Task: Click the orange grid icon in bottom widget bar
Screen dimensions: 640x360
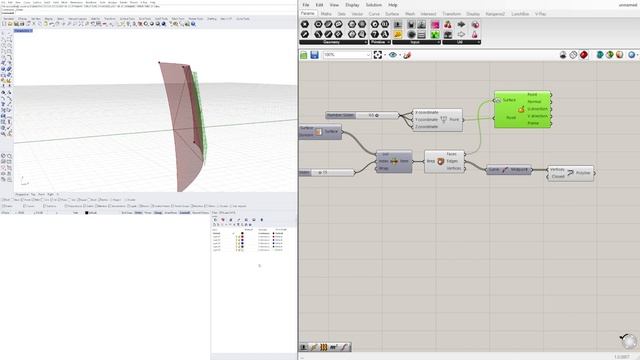Action: tap(324, 347)
